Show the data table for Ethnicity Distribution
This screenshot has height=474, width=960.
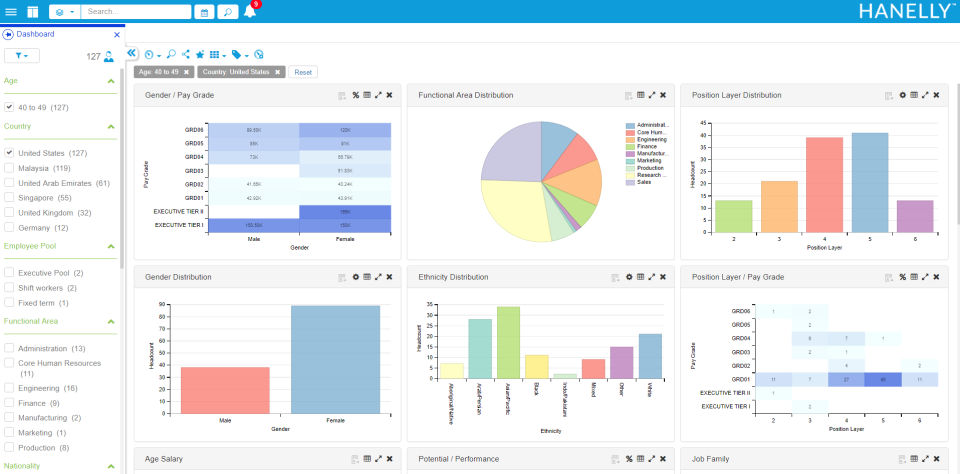point(640,277)
